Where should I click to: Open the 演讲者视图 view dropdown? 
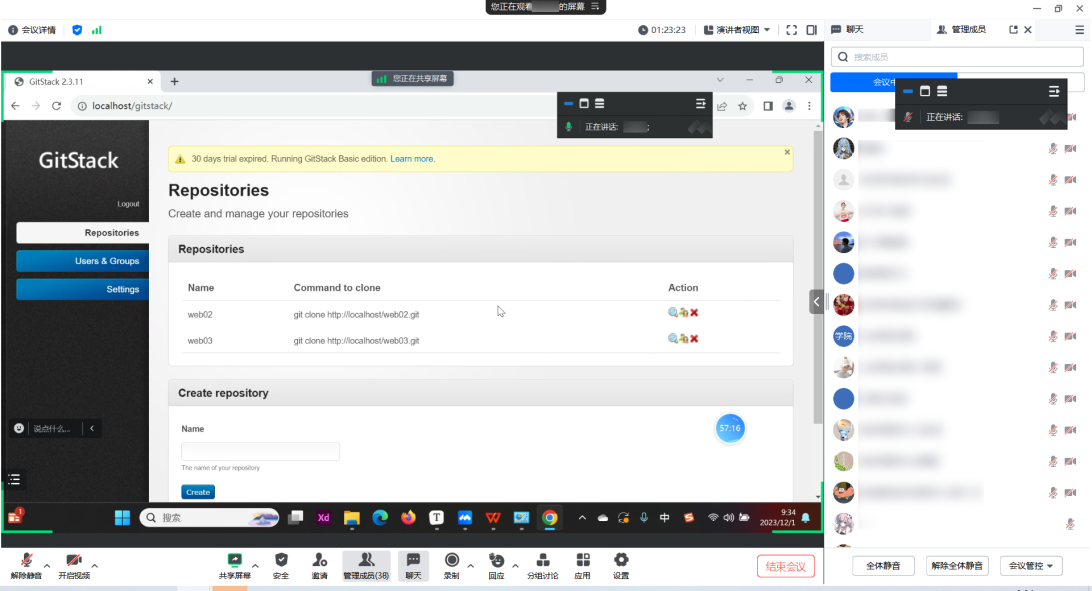[738, 30]
